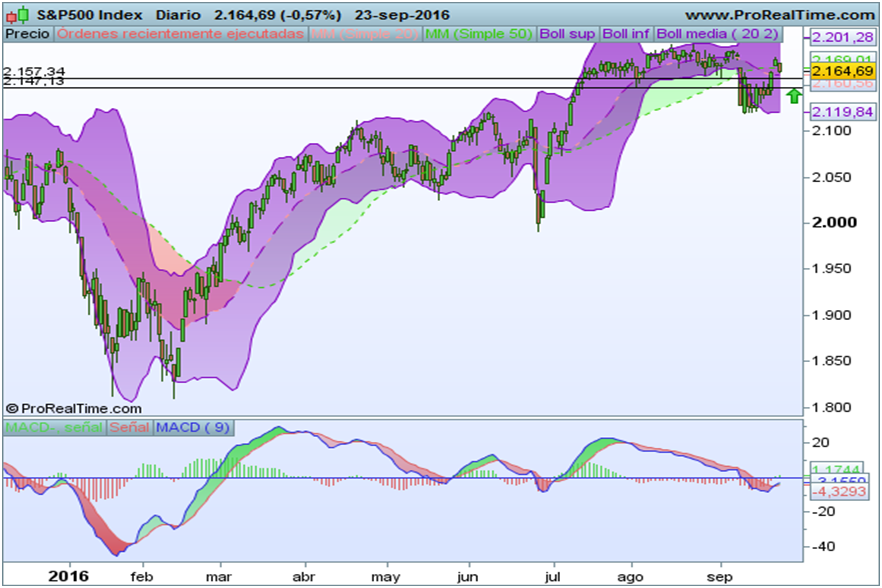Click the 1.850 price axis label
882x588 pixels.
coord(831,361)
